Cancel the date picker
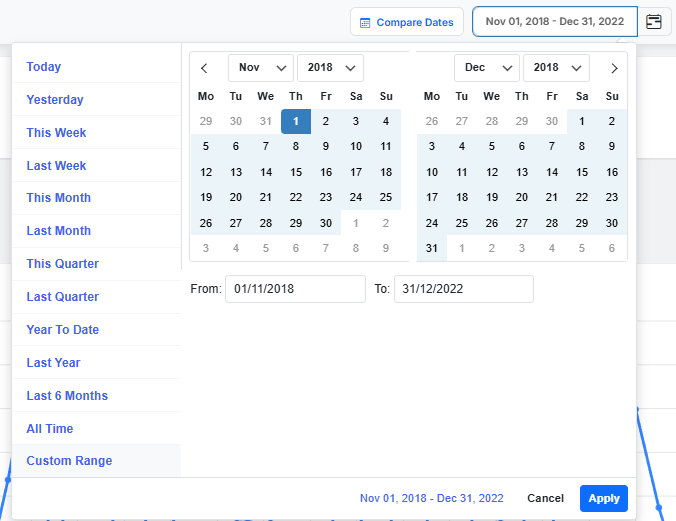Viewport: 676px width, 521px height. tap(545, 498)
